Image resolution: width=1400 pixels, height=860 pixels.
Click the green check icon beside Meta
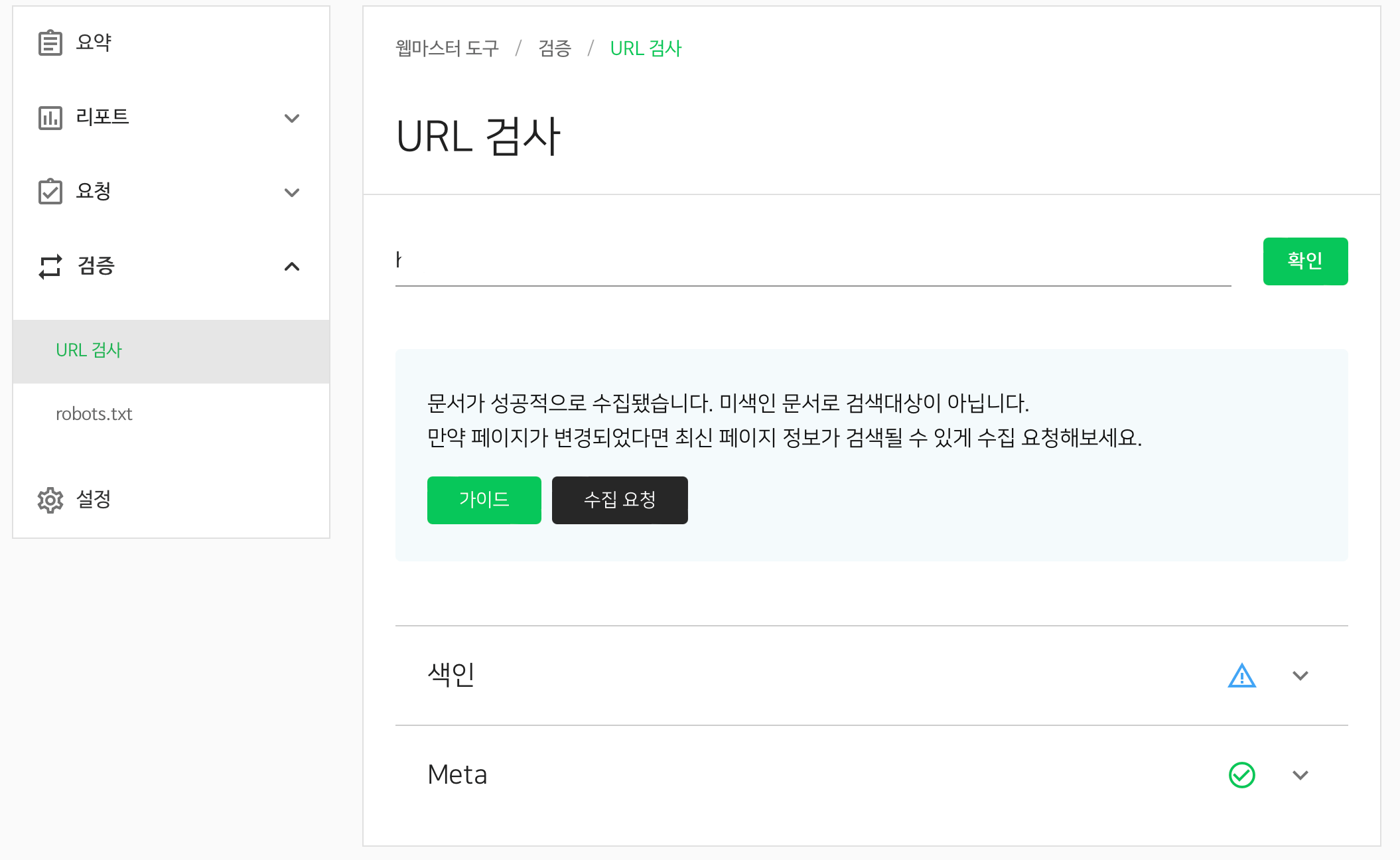[1241, 774]
